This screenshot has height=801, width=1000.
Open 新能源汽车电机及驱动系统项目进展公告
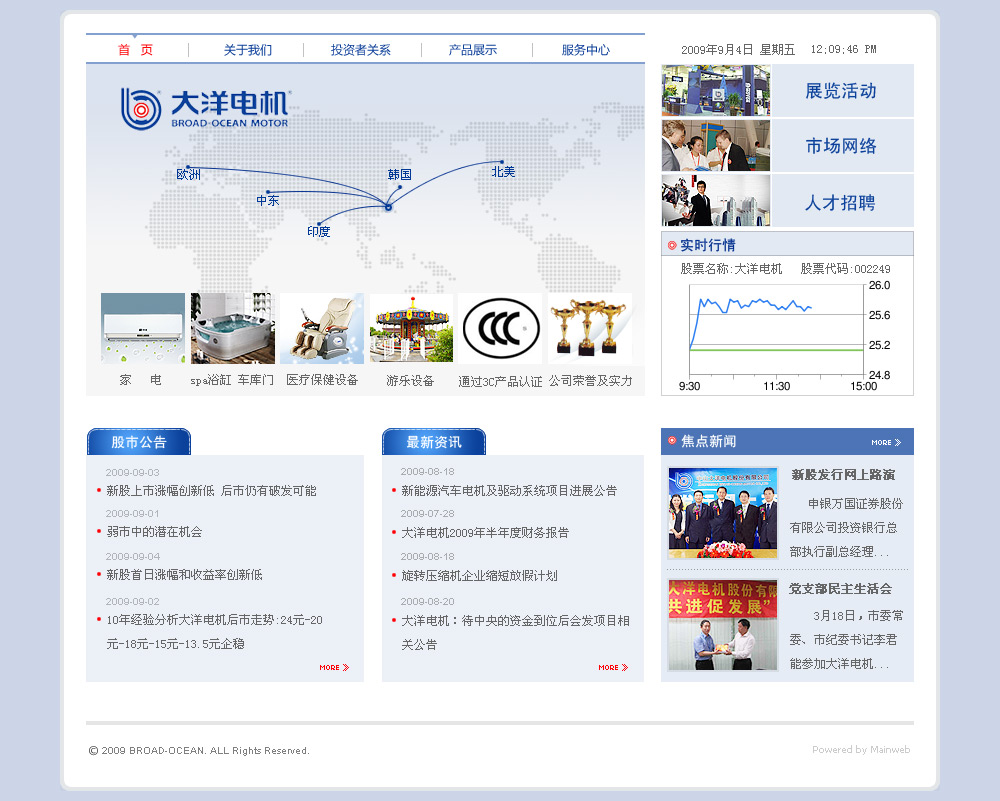[x=509, y=490]
